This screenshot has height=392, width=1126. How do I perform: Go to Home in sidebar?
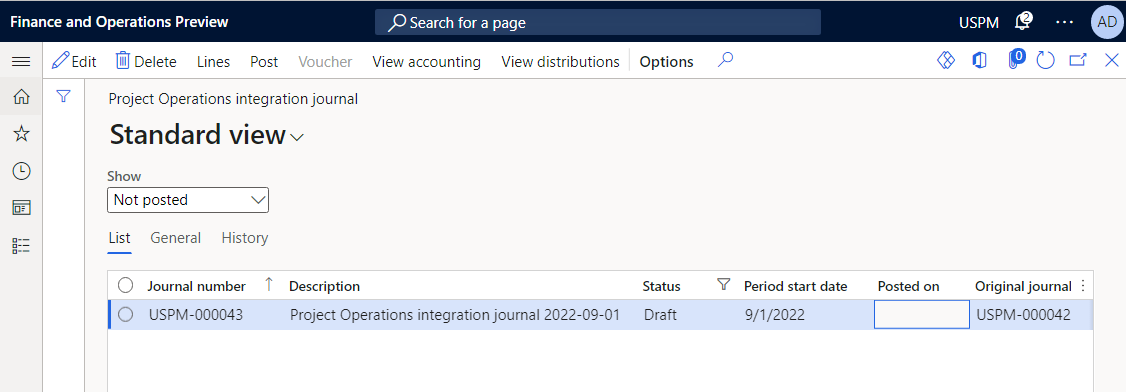tap(21, 96)
